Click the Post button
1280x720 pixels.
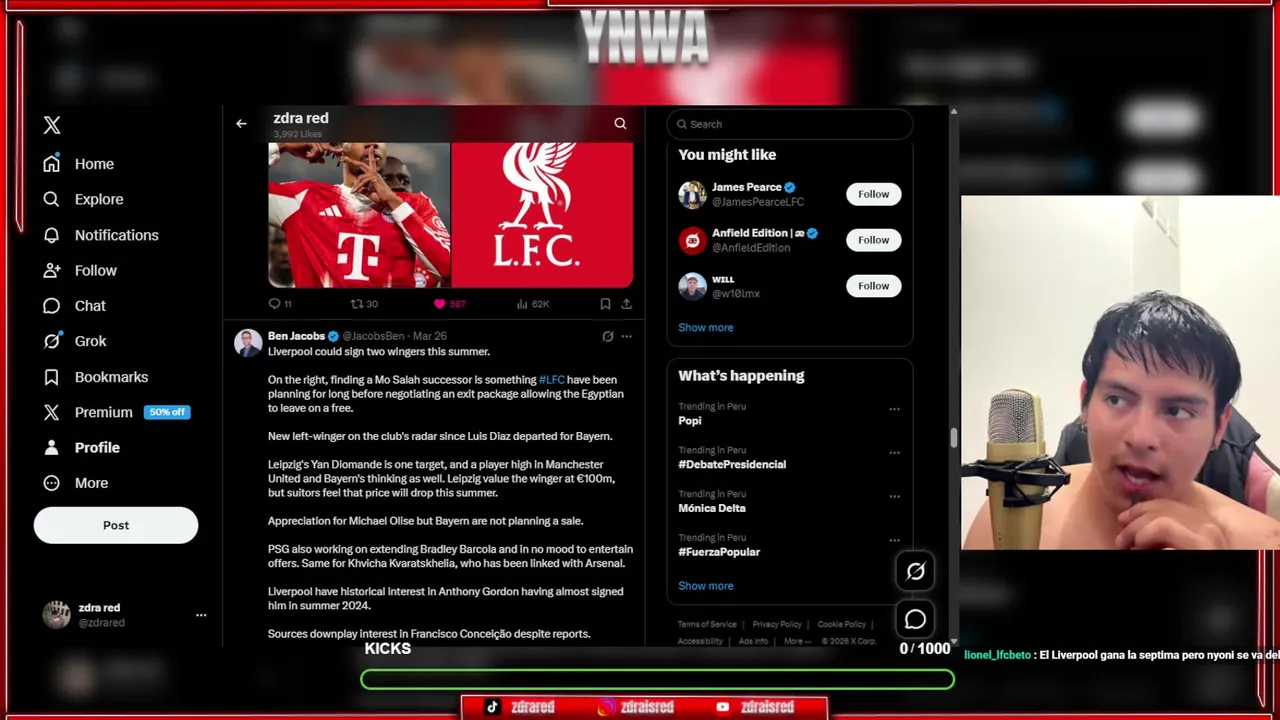116,525
